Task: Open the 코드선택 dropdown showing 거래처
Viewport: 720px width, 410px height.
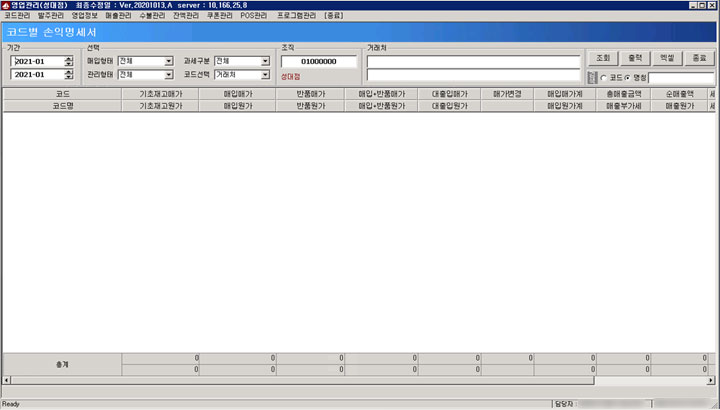Action: [265, 74]
